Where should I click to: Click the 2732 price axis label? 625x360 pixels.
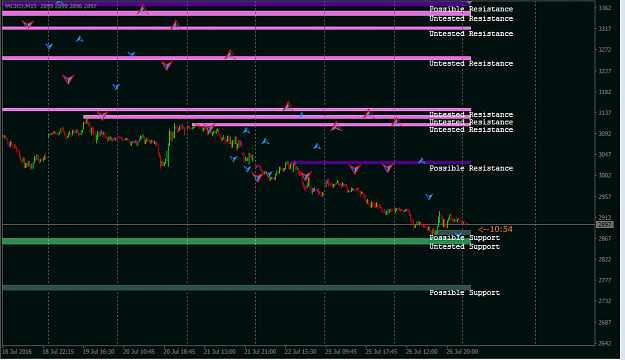coord(605,301)
